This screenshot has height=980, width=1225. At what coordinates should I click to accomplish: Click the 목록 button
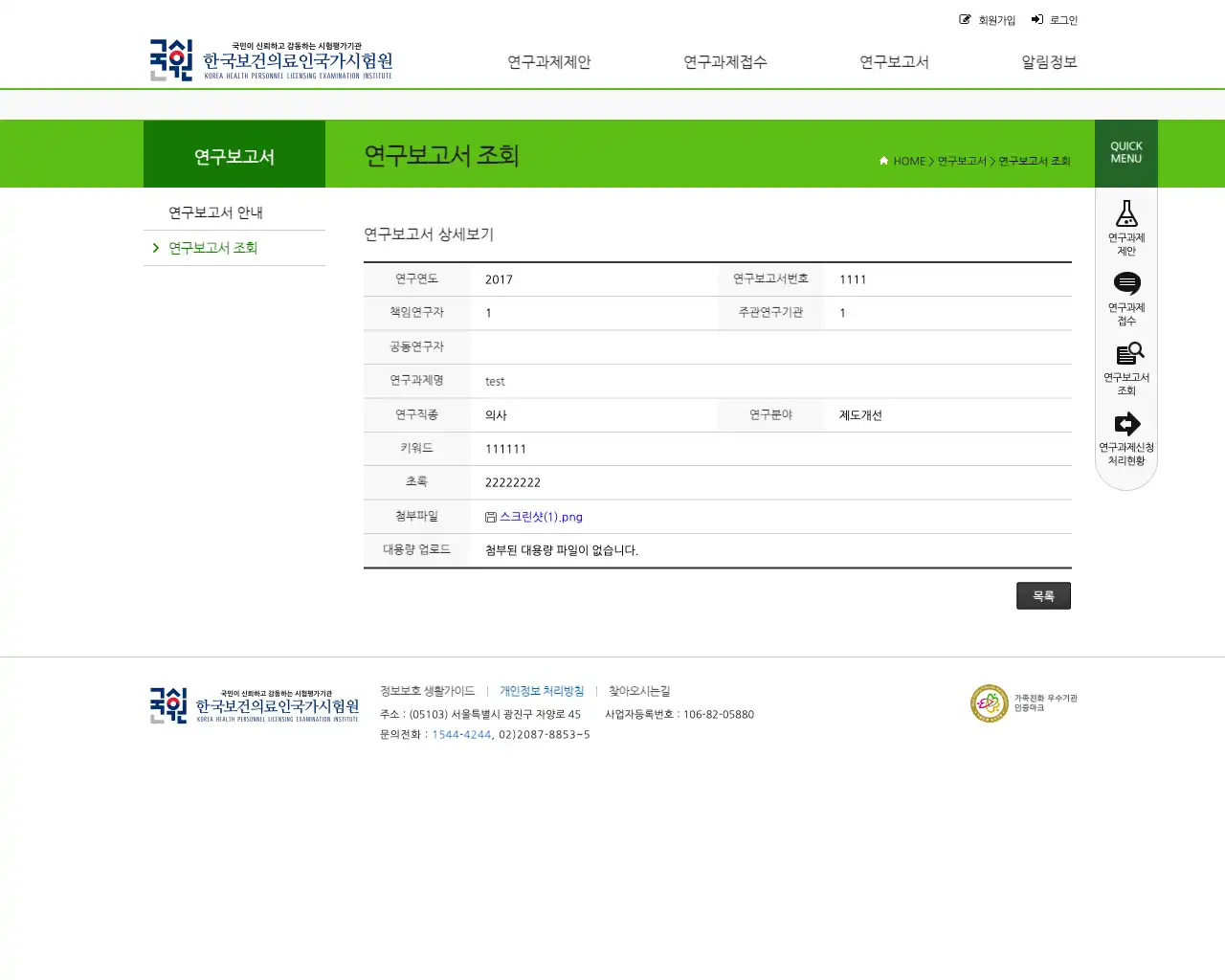1043,596
